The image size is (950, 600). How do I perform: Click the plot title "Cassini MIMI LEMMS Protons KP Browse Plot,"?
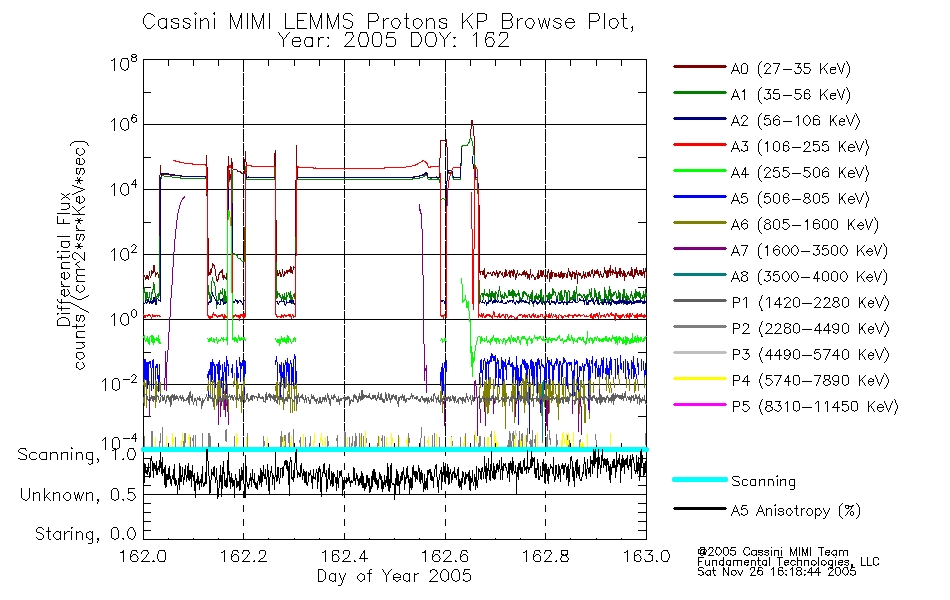[388, 22]
